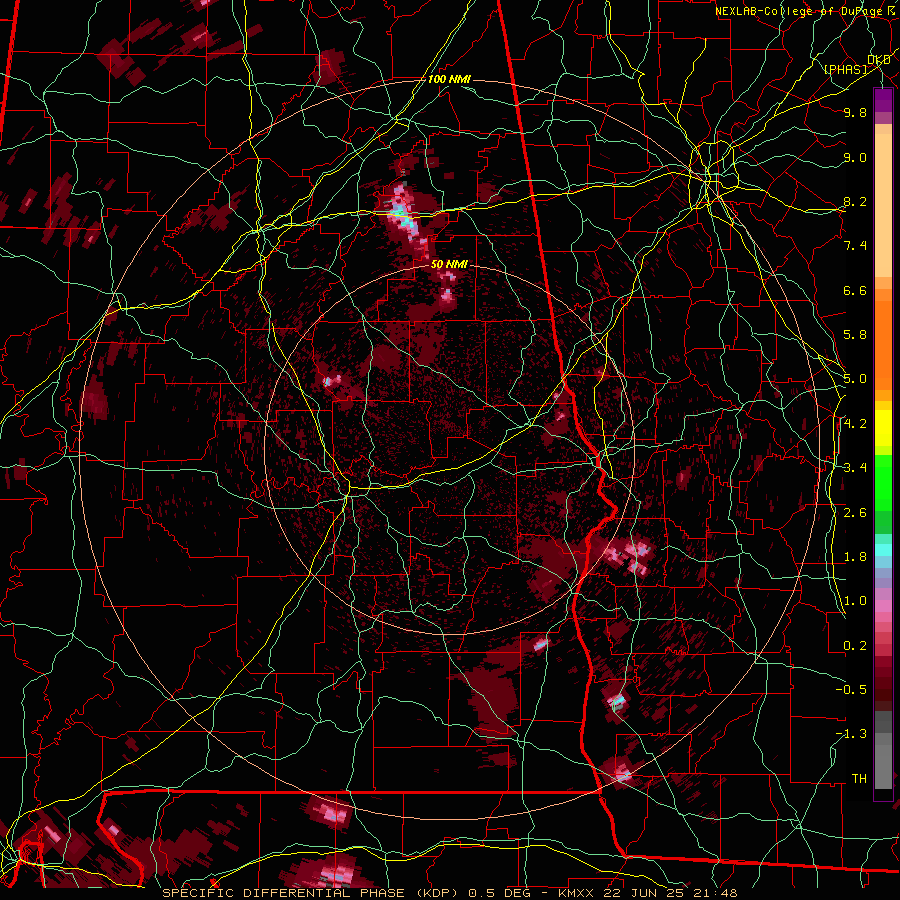Image resolution: width=900 pixels, height=900 pixels.
Task: Click the 1.0 scale value
Action: point(855,601)
